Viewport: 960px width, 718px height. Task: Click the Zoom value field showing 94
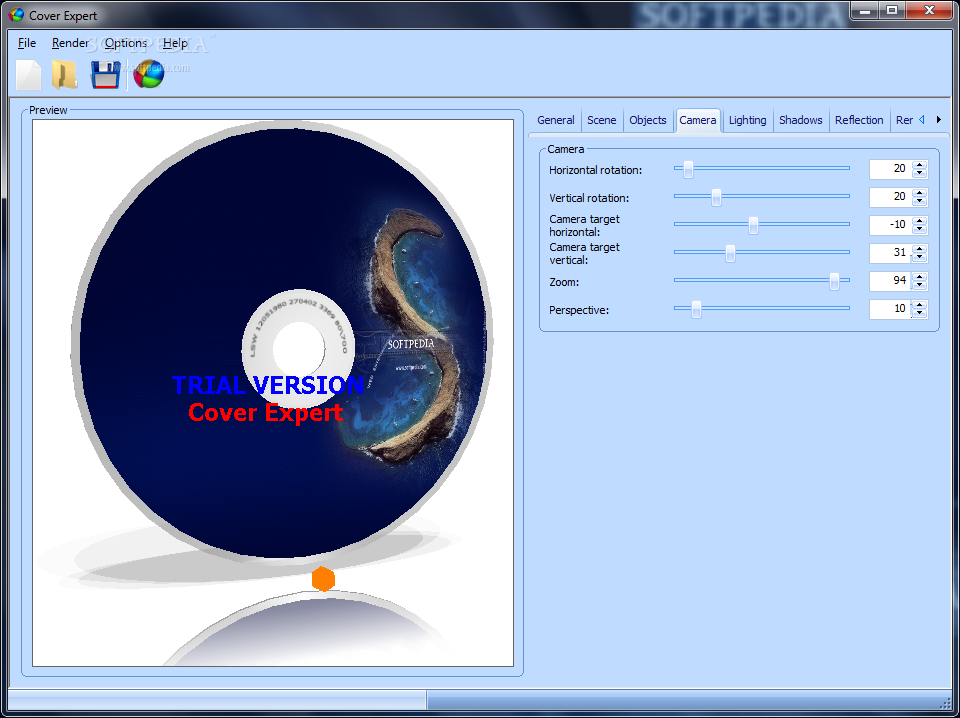tap(890, 282)
